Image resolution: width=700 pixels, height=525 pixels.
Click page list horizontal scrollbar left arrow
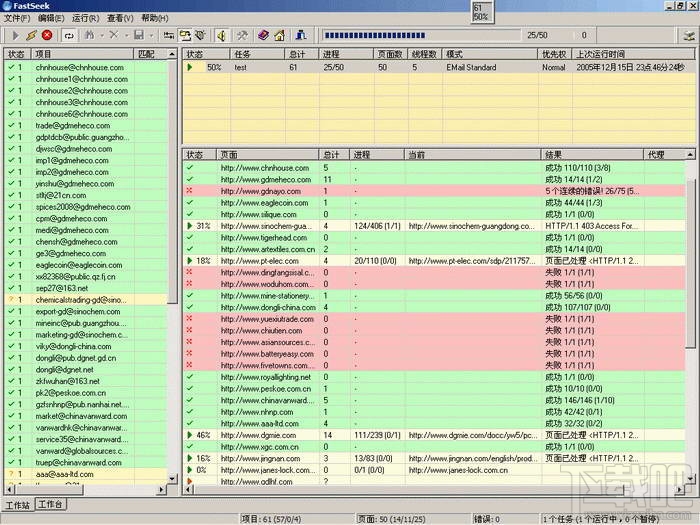[188, 490]
